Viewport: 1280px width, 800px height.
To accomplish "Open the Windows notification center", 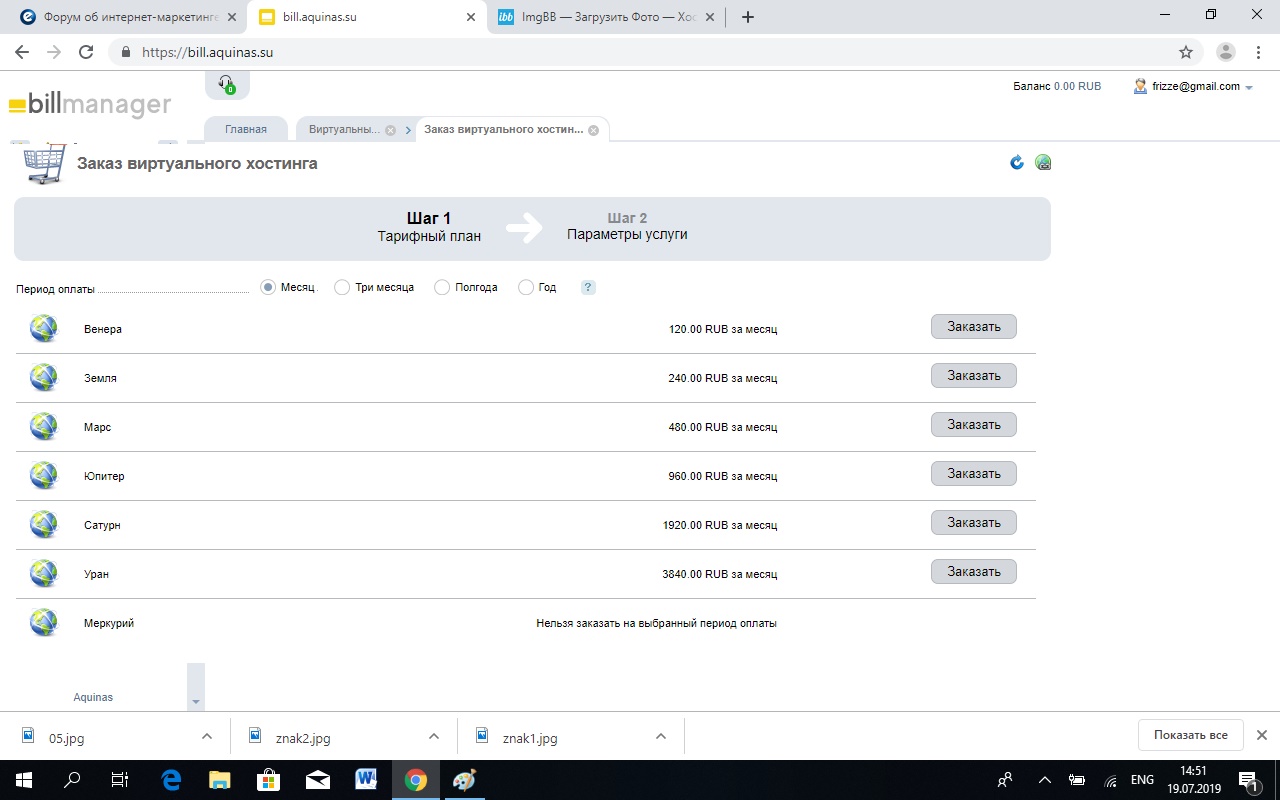I will pos(1247,780).
